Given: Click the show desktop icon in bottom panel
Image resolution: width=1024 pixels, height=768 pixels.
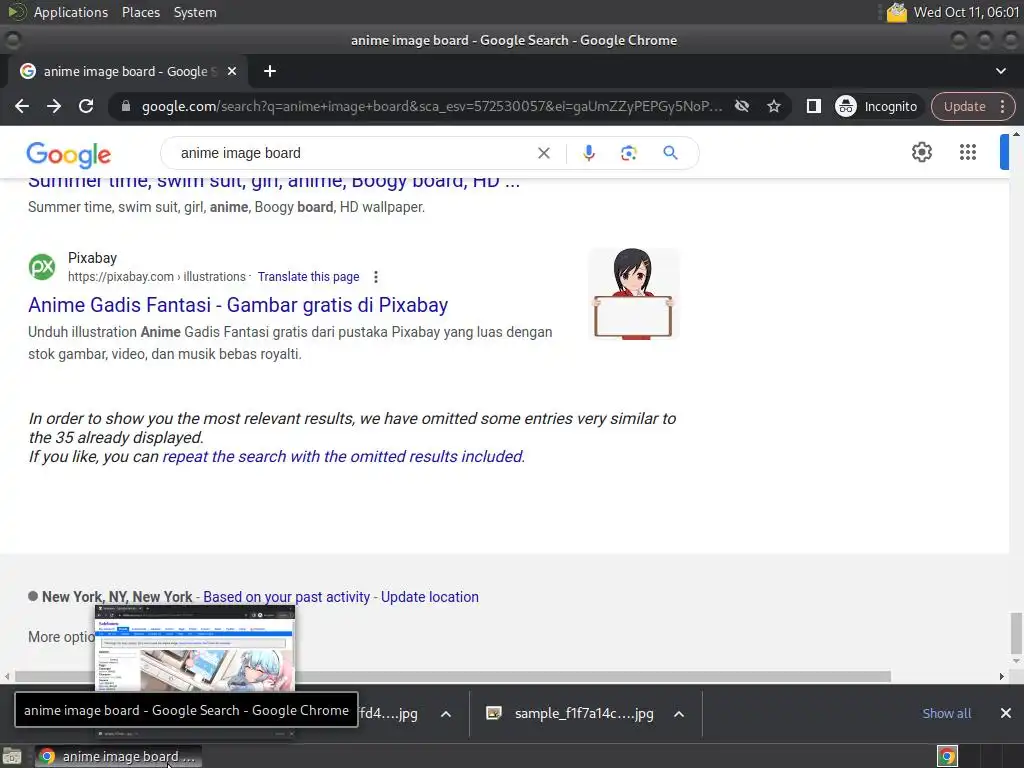Looking at the screenshot, I should [x=12, y=757].
